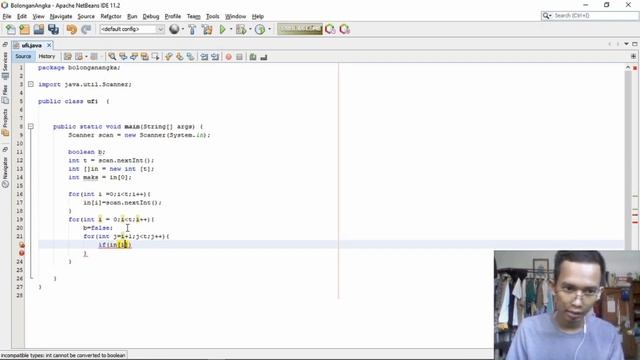Open dropdown arrow next to globe icon

182,29
